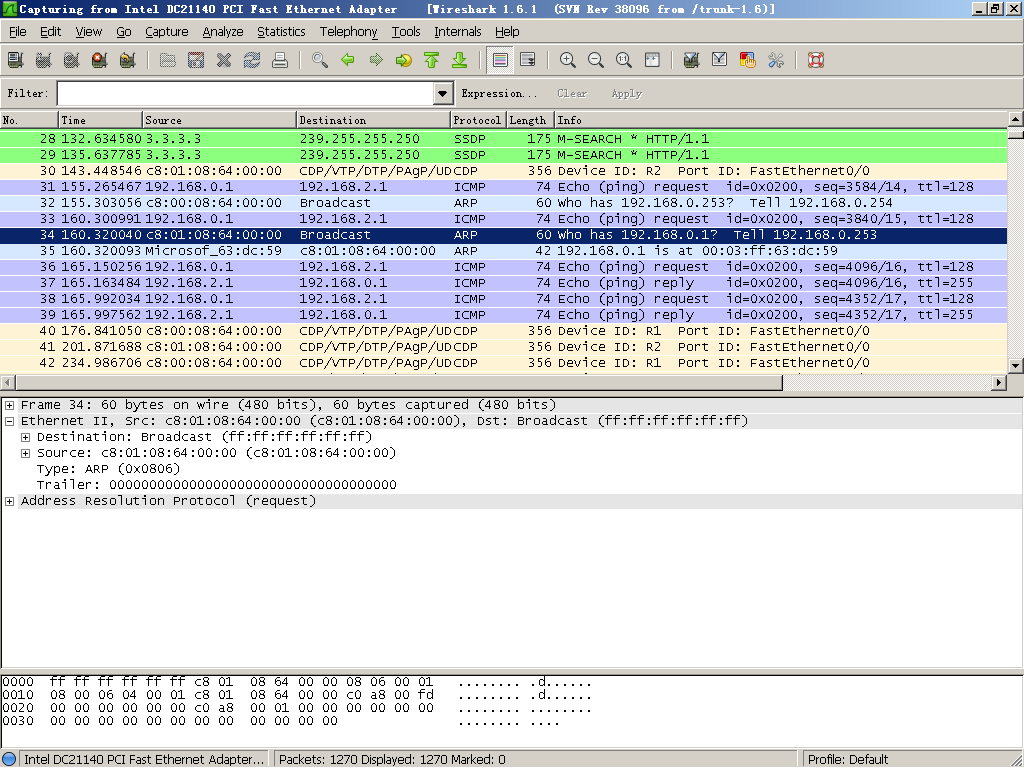Edit display filters
Screen dimensions: 1024x768
(720, 60)
